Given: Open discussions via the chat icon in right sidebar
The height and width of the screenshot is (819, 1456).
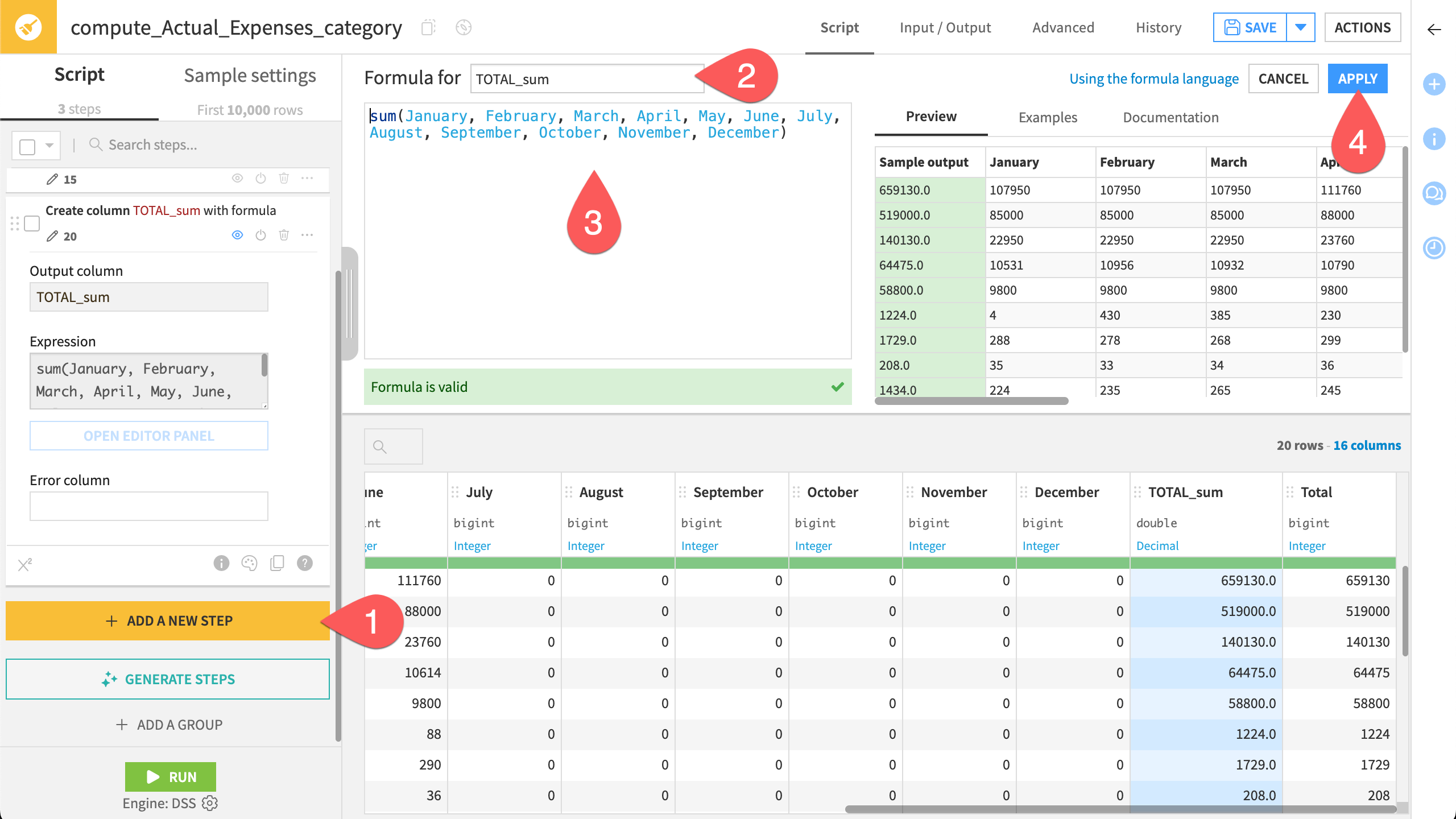Looking at the screenshot, I should click(x=1434, y=193).
